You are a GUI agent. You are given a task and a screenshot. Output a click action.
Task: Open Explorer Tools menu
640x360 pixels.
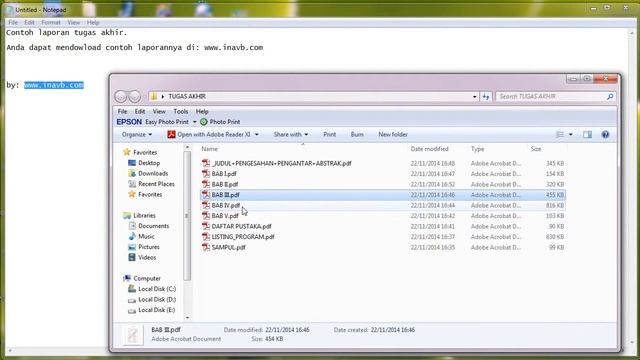click(181, 111)
